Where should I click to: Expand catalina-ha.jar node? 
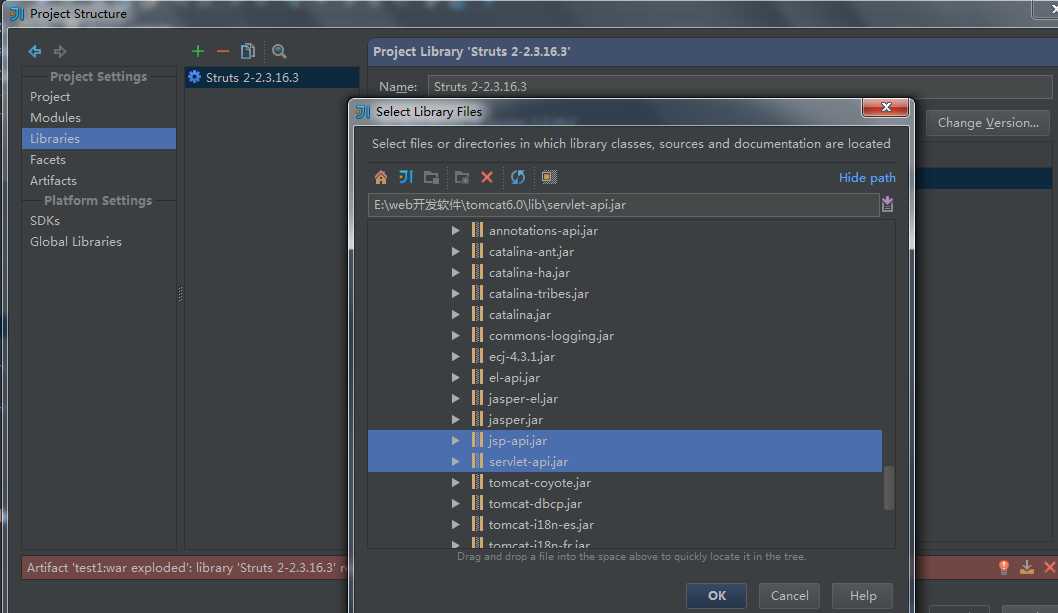(x=456, y=273)
